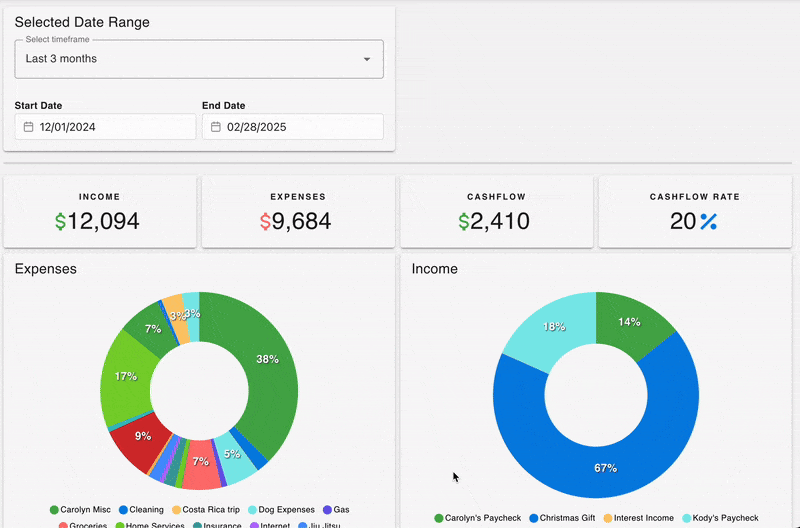Click the green dollar sign in Cashflow card
Viewport: 800px width, 528px height.
click(464, 221)
